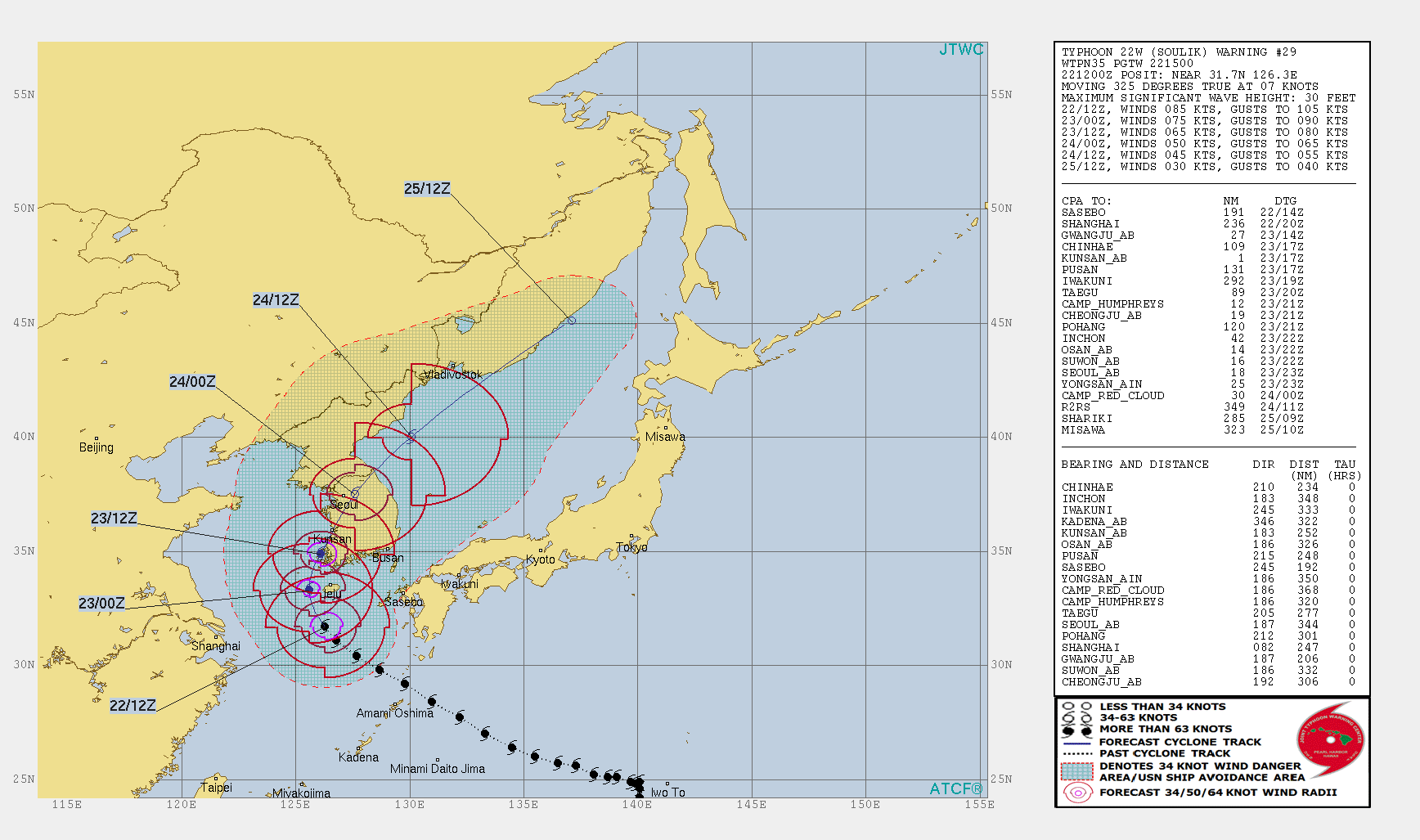Click the Misawa label on map
The width and height of the screenshot is (1420, 840).
point(665,437)
